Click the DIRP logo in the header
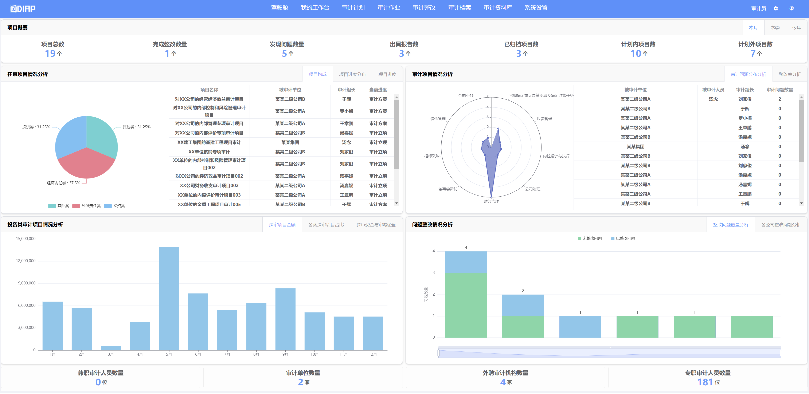Viewport: 809px width, 394px height. click(x=23, y=8)
